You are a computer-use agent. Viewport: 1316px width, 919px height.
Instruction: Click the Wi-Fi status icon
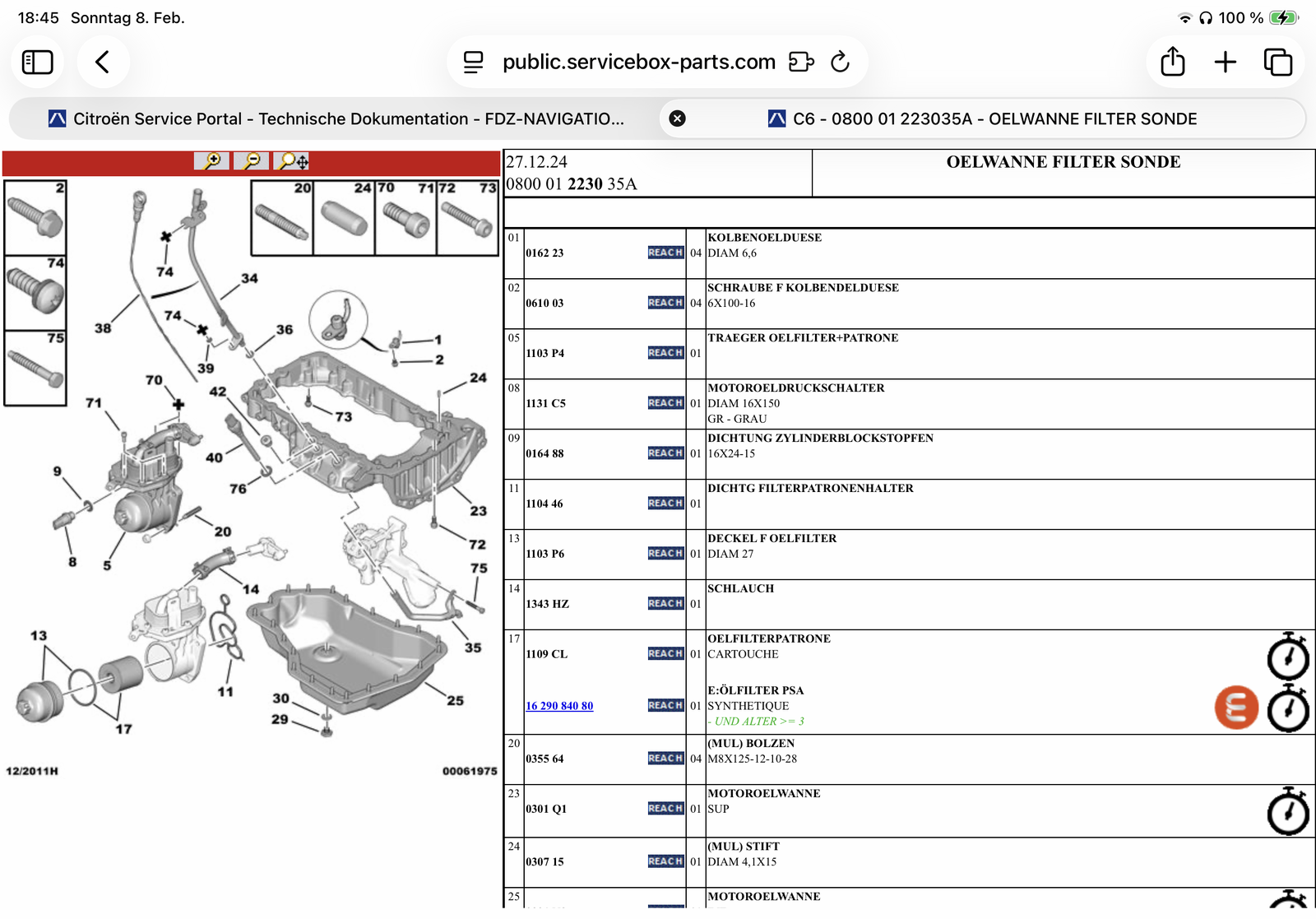coord(1185,18)
